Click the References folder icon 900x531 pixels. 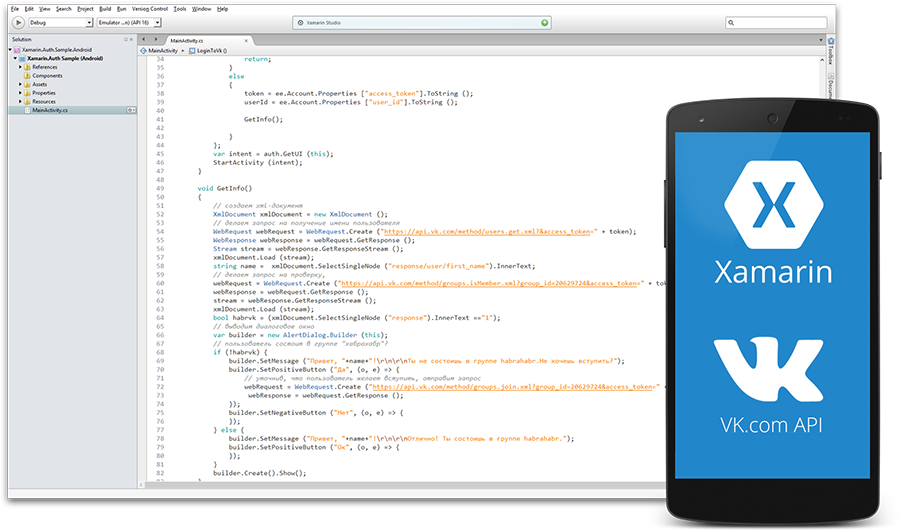click(x=27, y=67)
